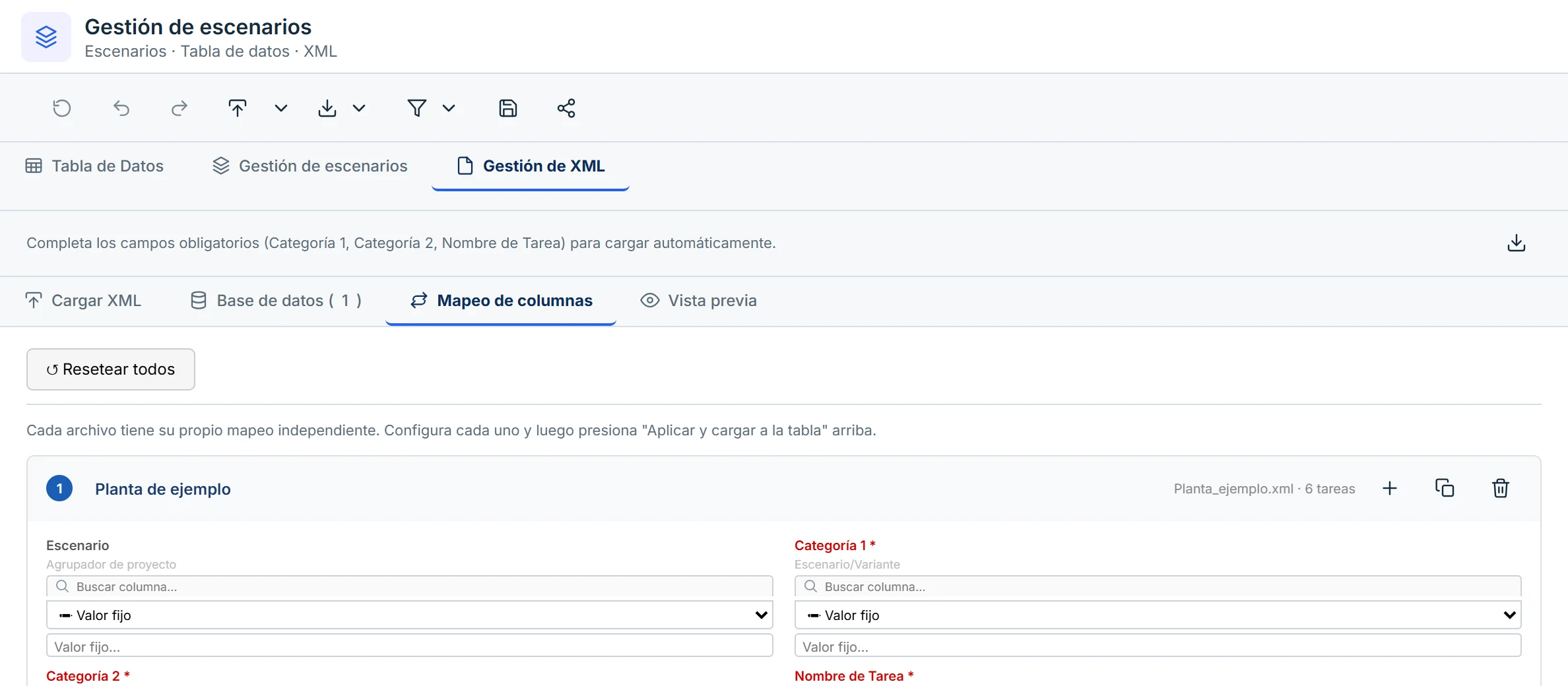Redo the last action
Image resolution: width=1568 pixels, height=686 pixels.
click(180, 108)
